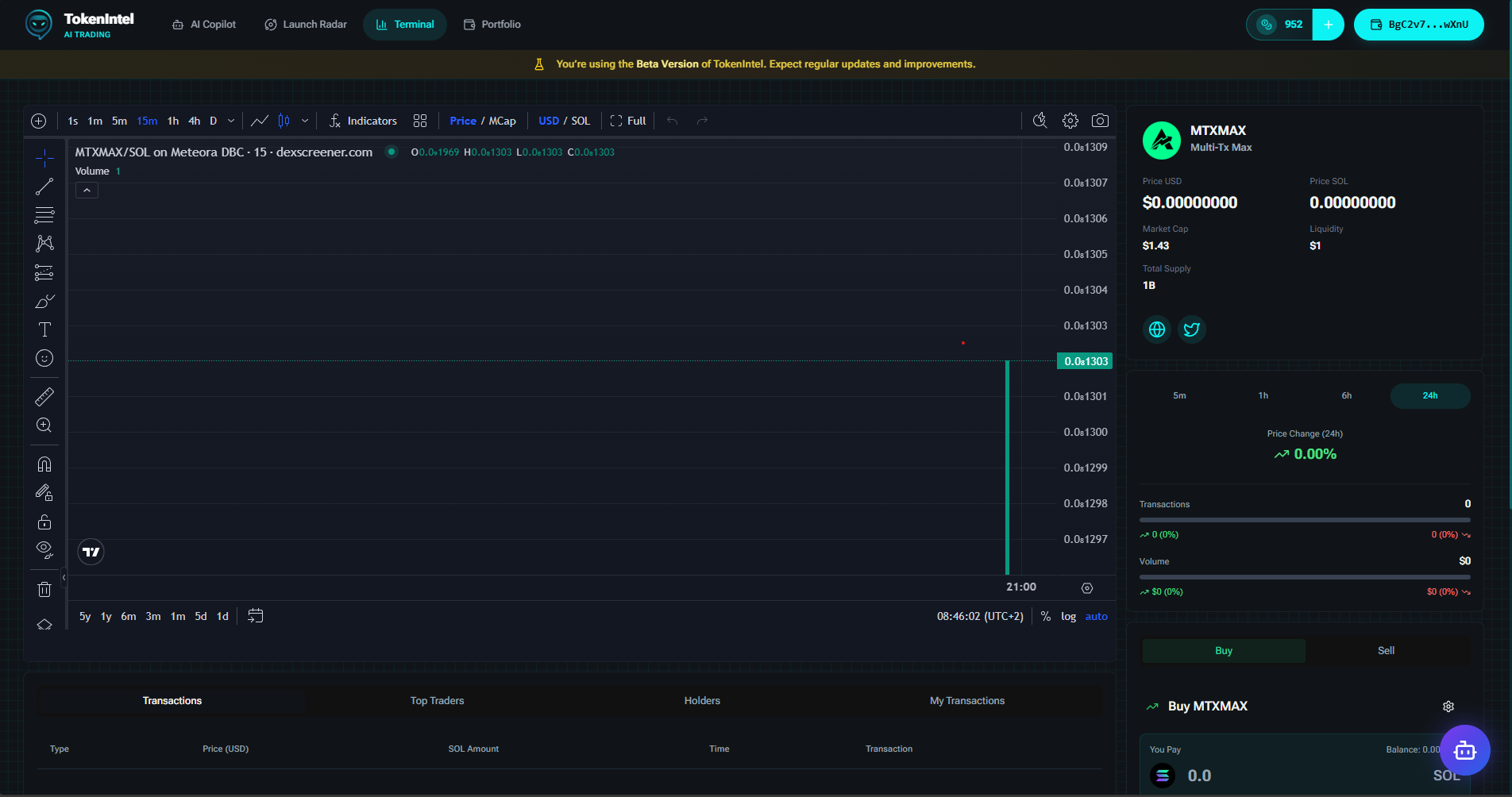Screen dimensions: 1512x797
Task: Open wallet menu BgC2v7...wXnU
Action: coord(1418,25)
